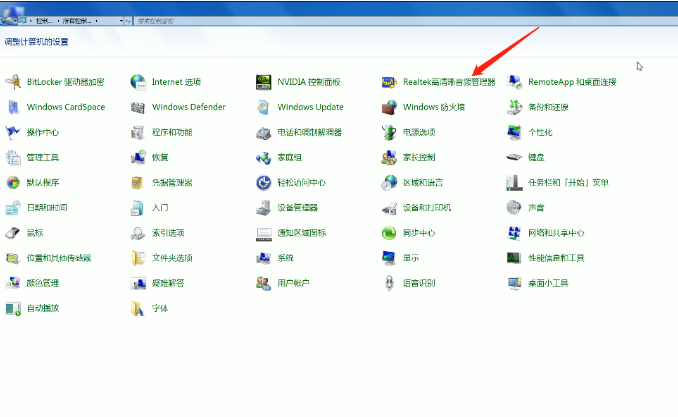Click the 用户帐户 link
678x417 pixels.
(x=294, y=283)
